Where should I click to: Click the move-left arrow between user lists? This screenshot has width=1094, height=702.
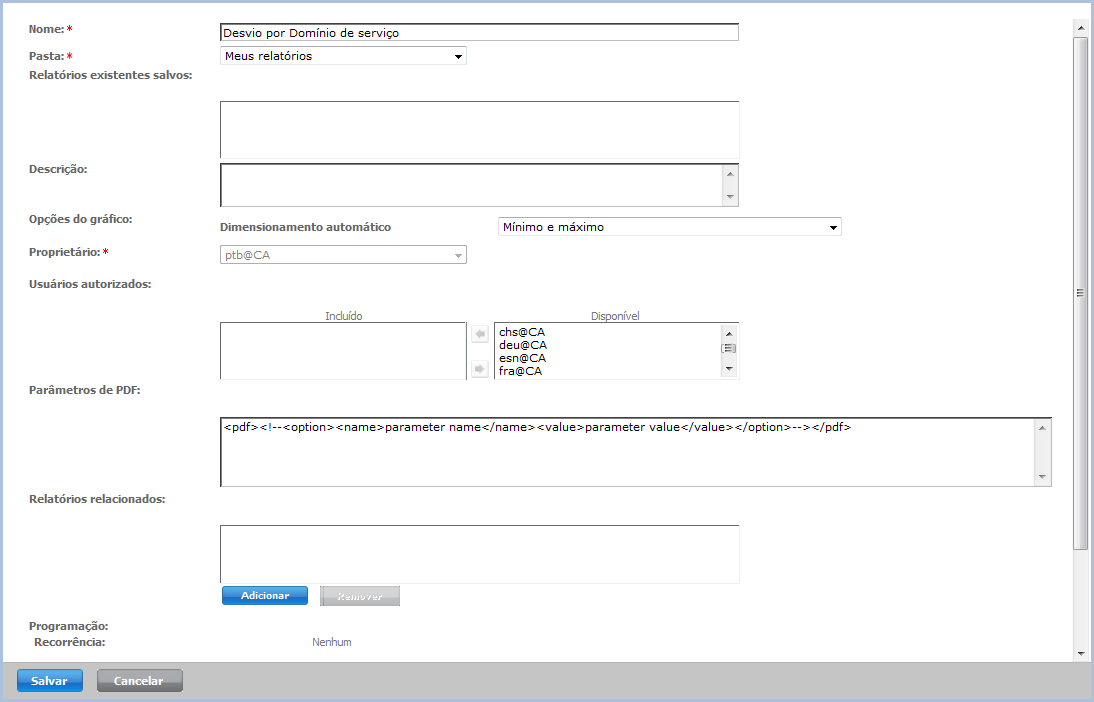tap(480, 334)
